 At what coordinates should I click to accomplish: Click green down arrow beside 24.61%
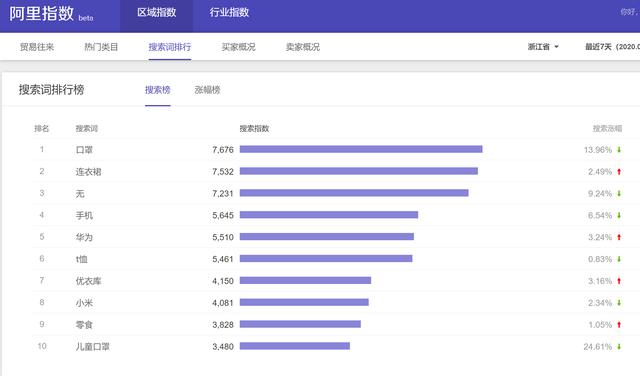click(x=619, y=347)
